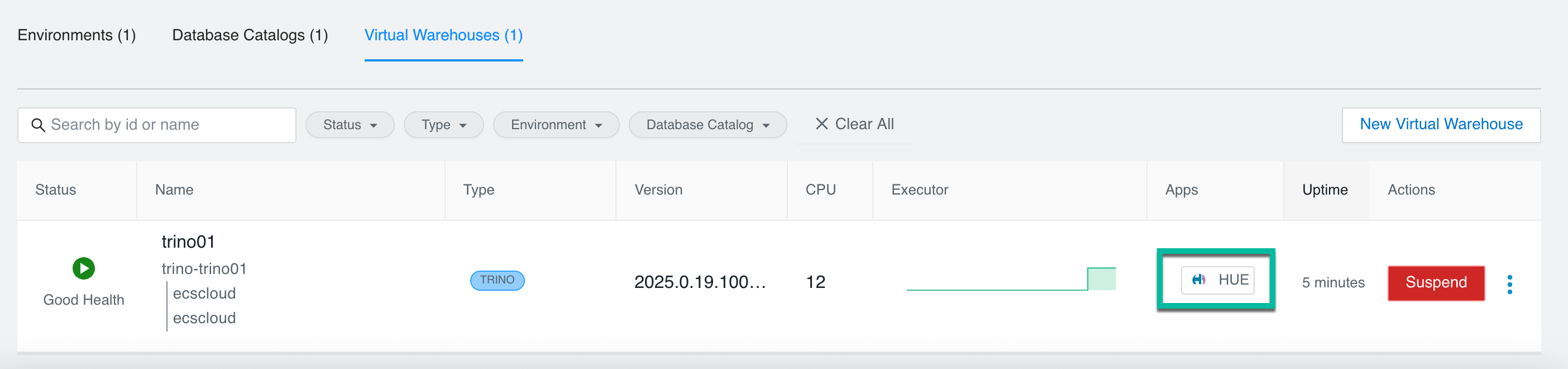The width and height of the screenshot is (1568, 369).
Task: Click the TRINO type badge
Action: [x=496, y=280]
